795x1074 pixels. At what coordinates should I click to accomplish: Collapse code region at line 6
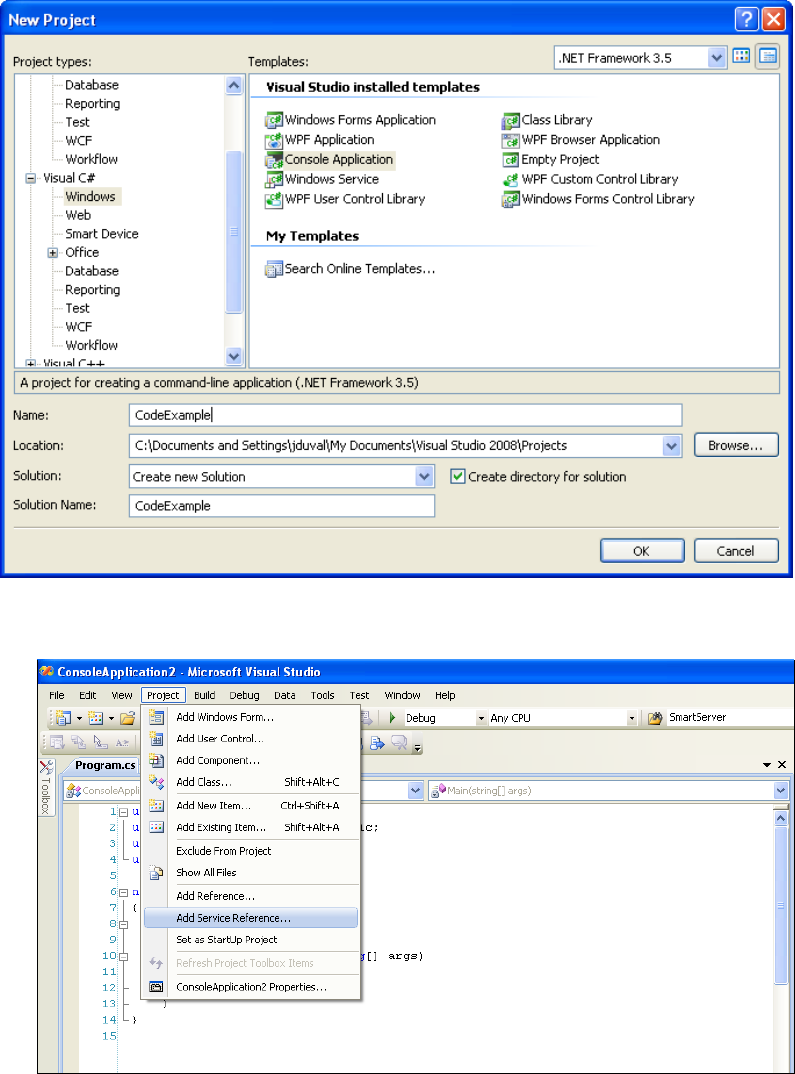[x=123, y=892]
